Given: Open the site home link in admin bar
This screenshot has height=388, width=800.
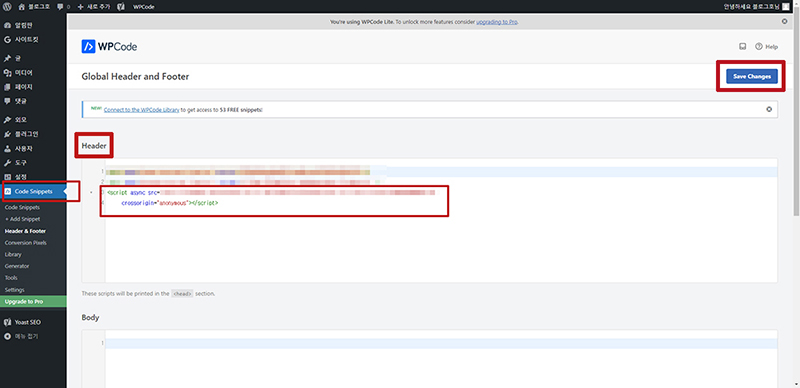Looking at the screenshot, I should click(34, 7).
